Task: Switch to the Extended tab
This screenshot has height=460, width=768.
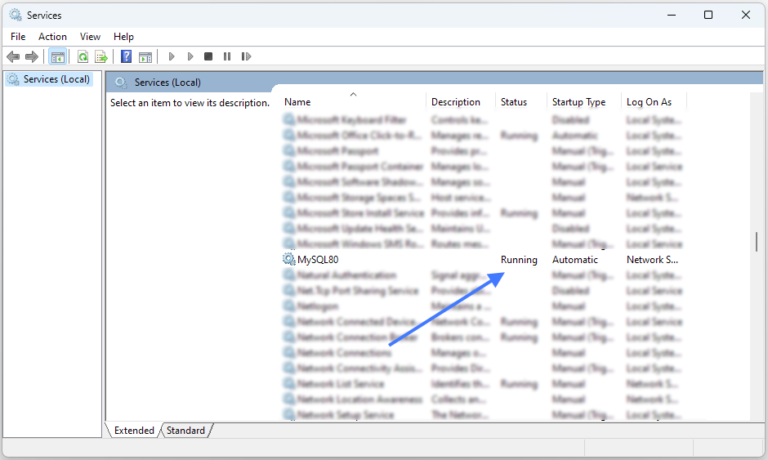Action: point(134,430)
